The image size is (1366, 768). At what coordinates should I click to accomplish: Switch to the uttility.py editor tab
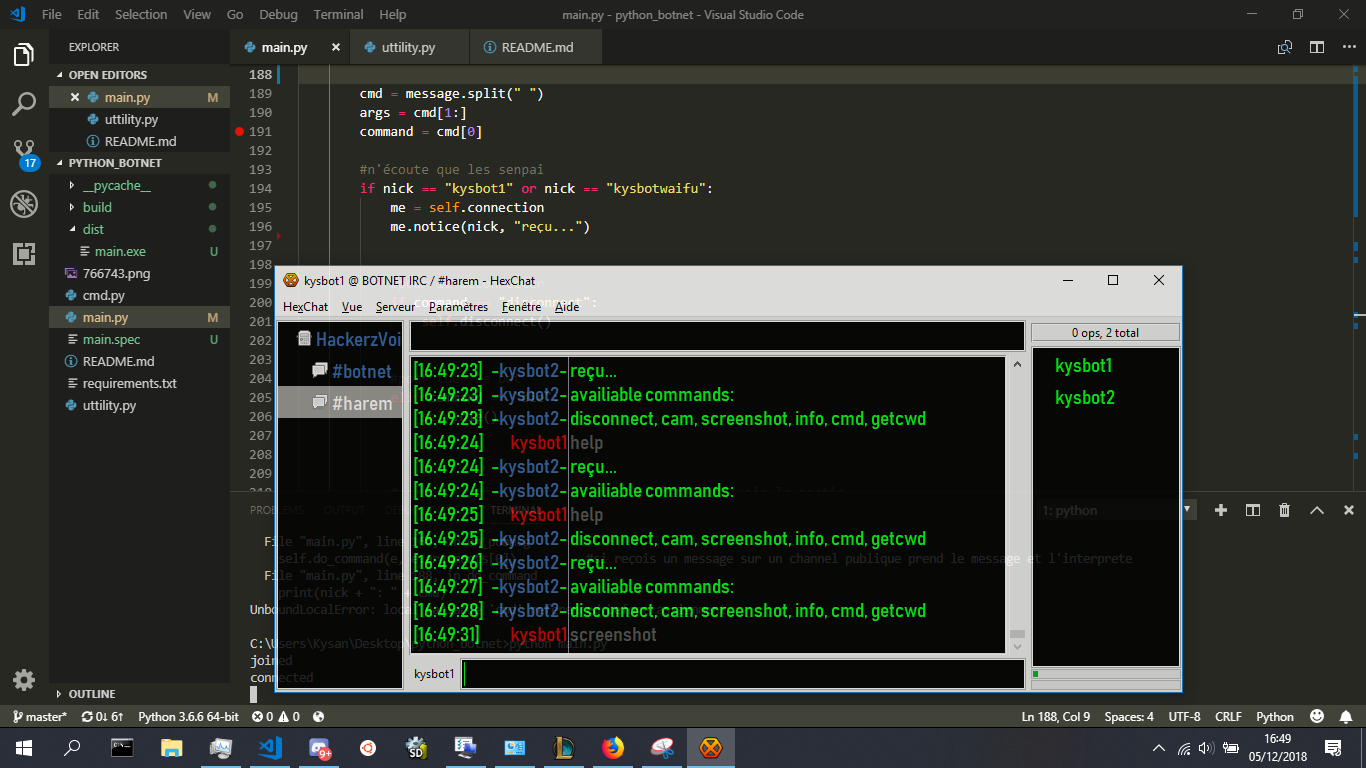pos(408,47)
